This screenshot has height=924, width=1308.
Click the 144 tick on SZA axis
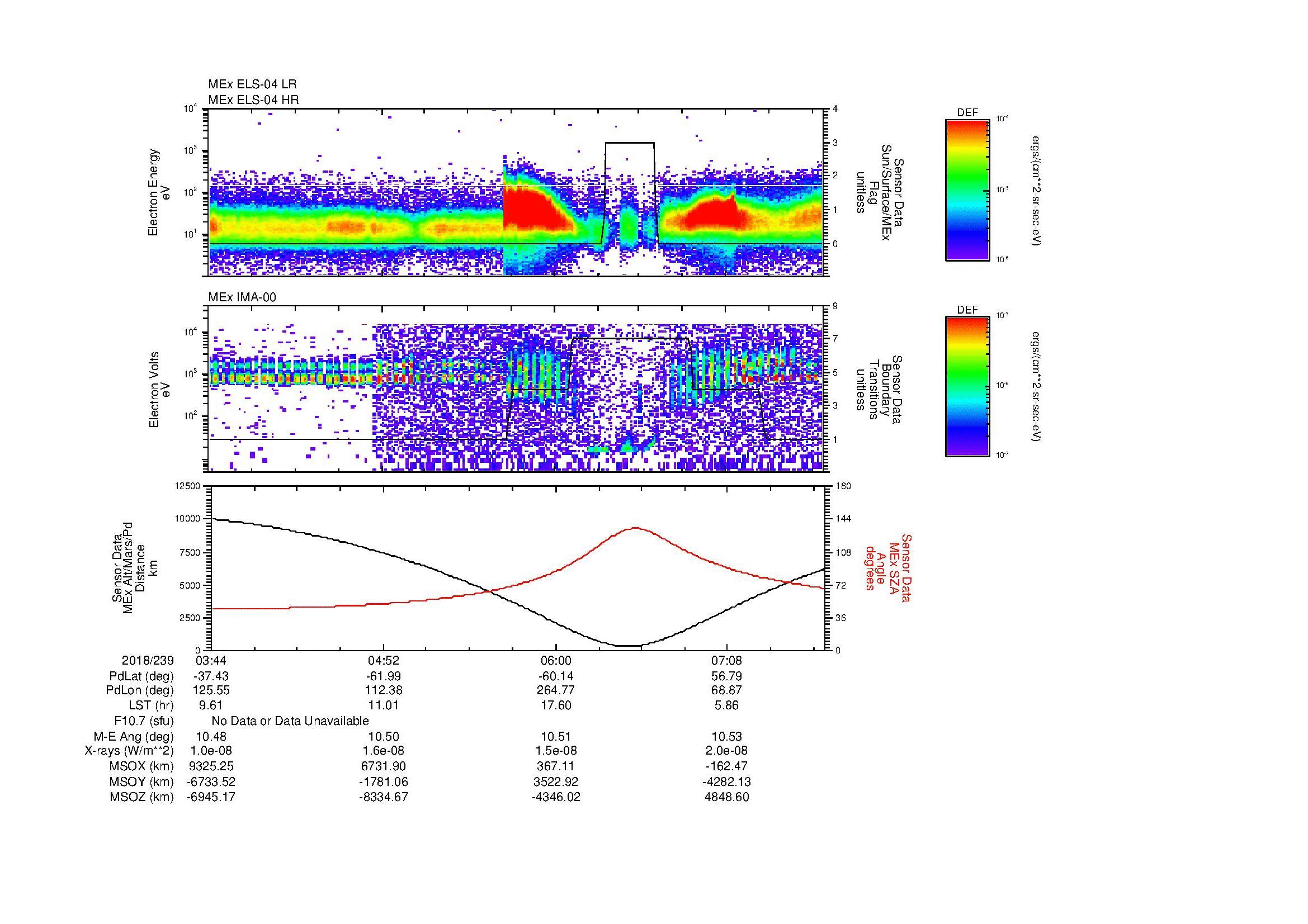[844, 519]
